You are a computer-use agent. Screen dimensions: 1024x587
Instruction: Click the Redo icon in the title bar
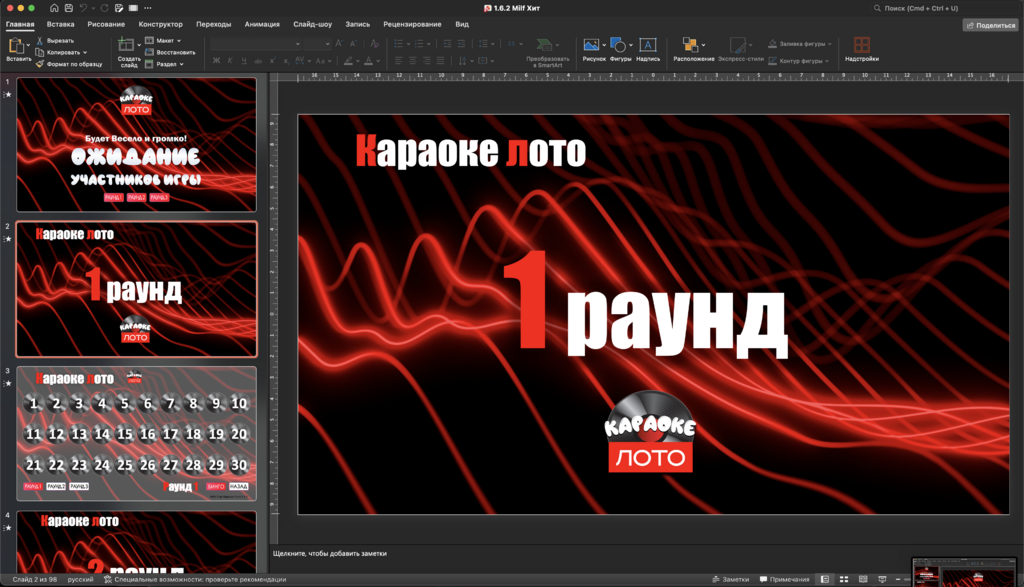coord(104,8)
